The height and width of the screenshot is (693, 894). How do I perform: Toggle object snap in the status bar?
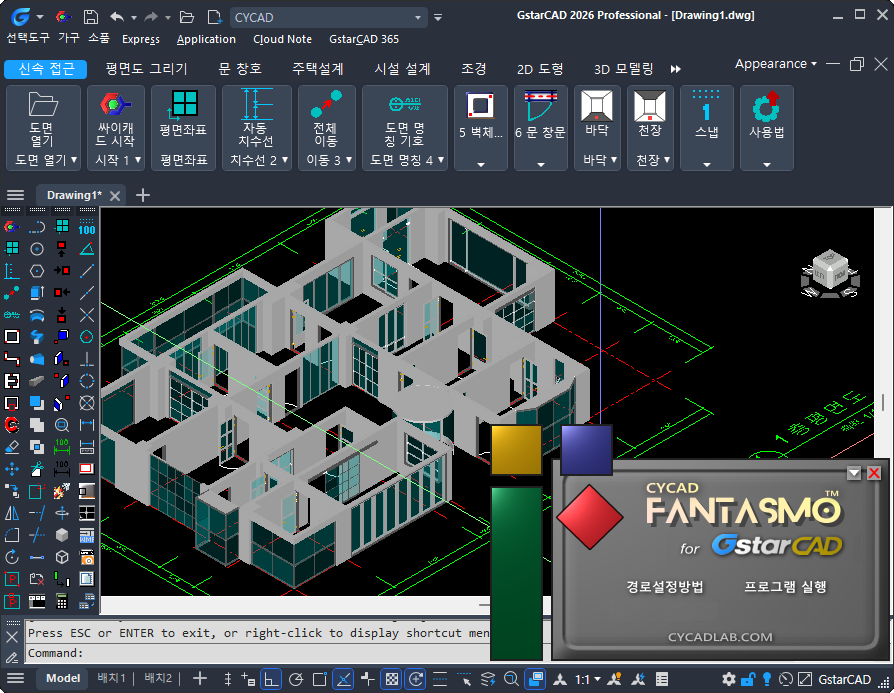tap(320, 679)
